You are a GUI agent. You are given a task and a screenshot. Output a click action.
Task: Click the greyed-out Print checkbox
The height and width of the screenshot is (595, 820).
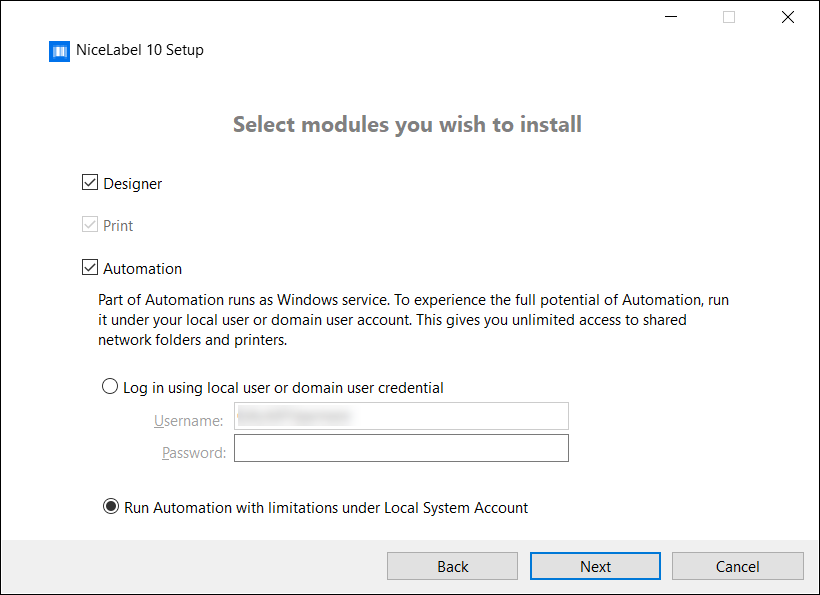click(x=91, y=225)
